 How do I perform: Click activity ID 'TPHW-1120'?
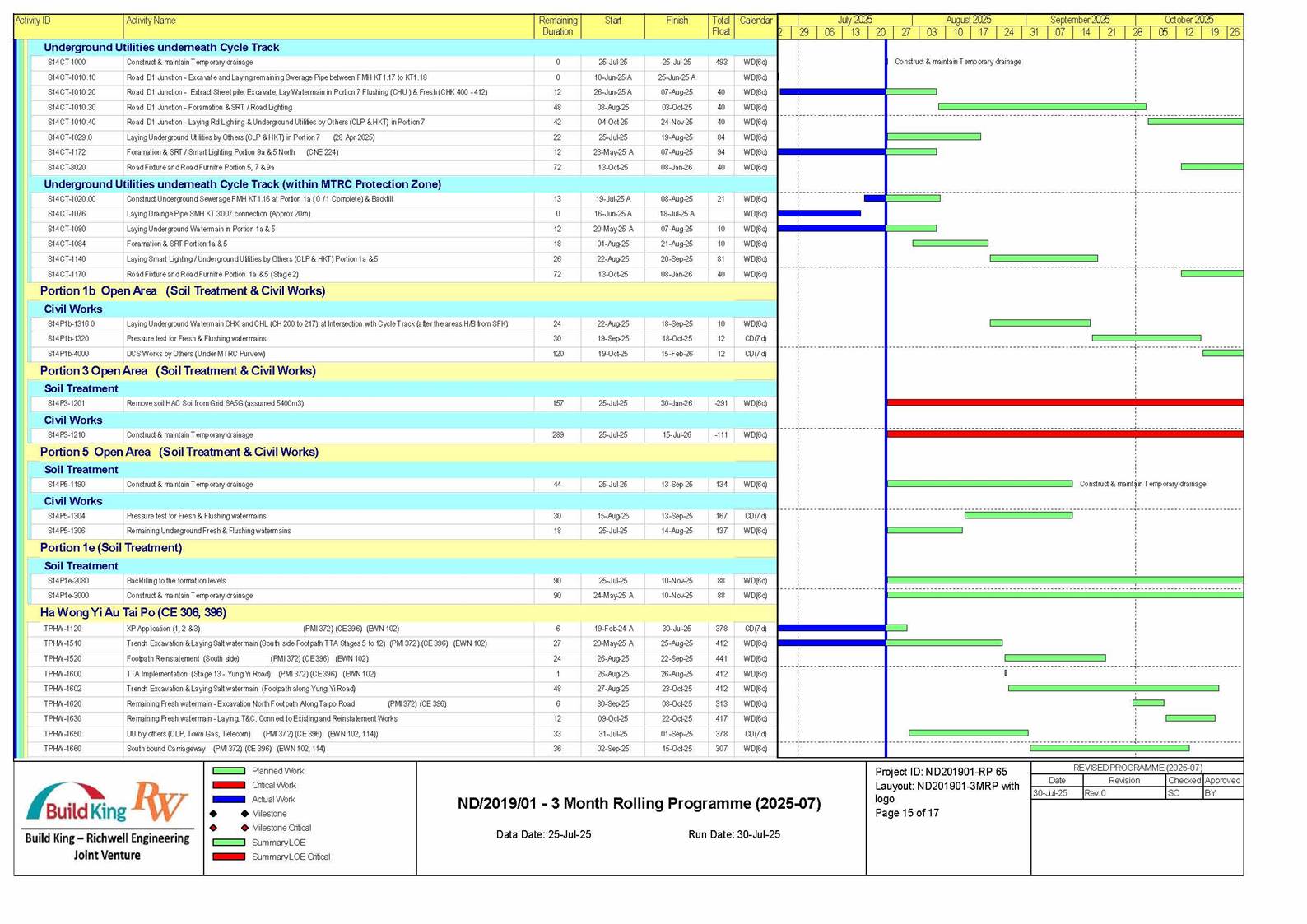point(63,629)
